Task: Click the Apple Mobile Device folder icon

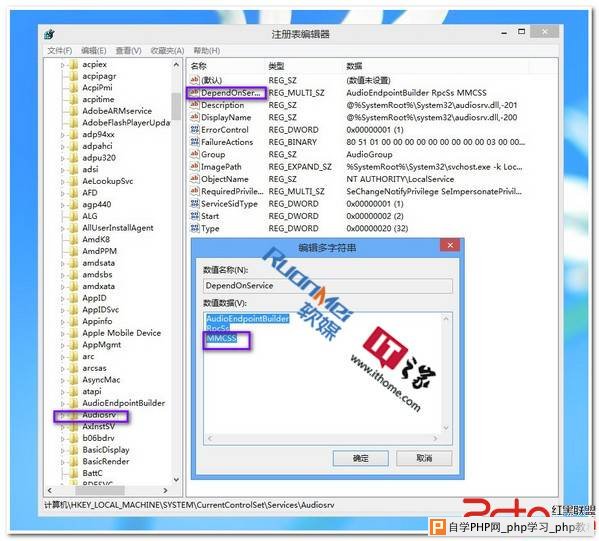Action: coord(73,333)
